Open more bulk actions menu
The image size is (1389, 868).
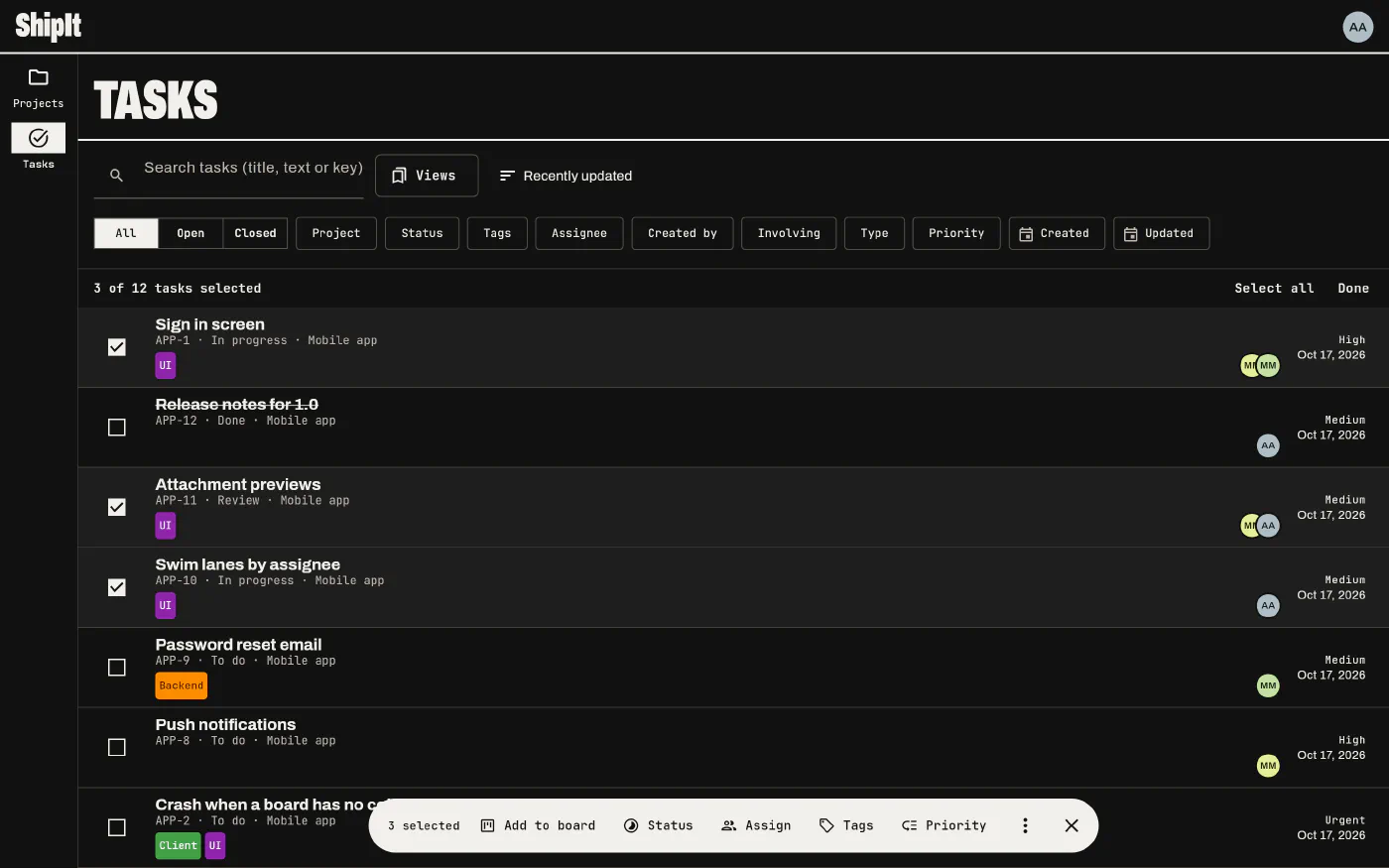pyautogui.click(x=1025, y=825)
